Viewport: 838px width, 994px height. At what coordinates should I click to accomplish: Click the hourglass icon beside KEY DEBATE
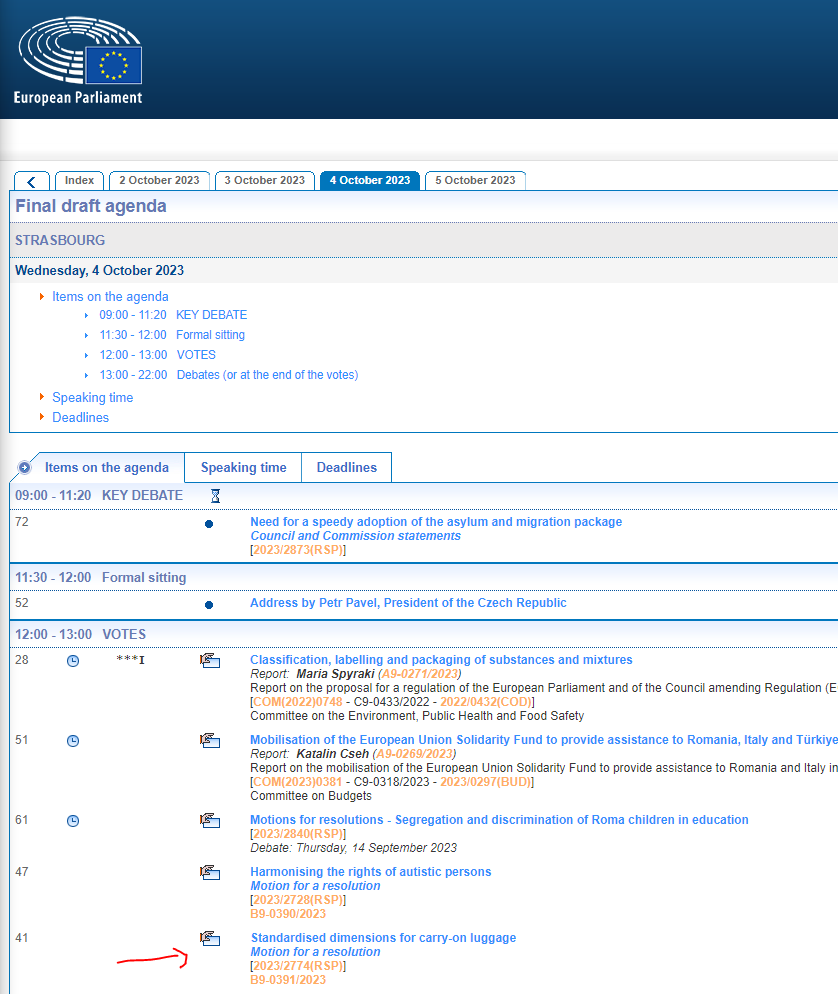215,496
